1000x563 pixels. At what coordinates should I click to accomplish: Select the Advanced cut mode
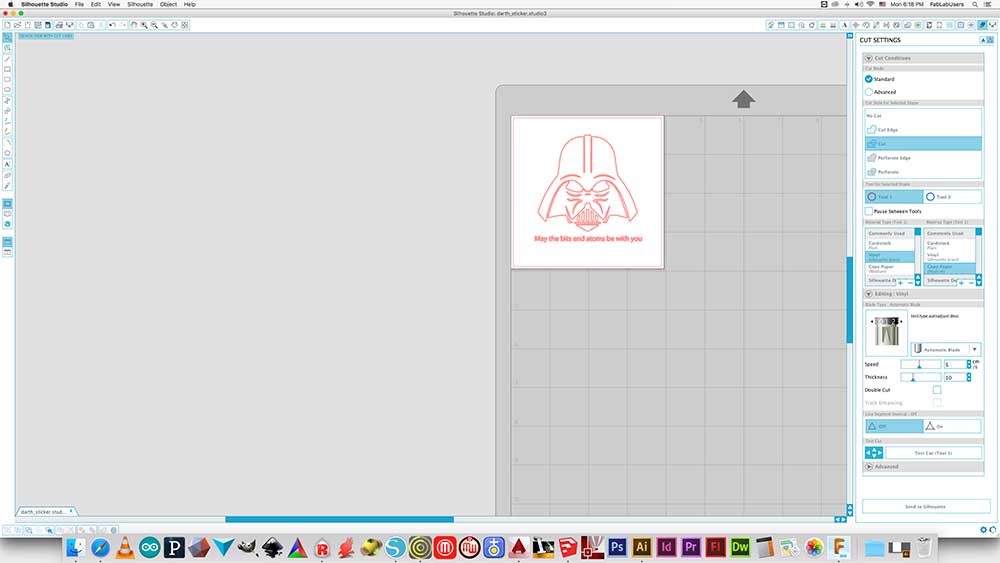(x=869, y=92)
